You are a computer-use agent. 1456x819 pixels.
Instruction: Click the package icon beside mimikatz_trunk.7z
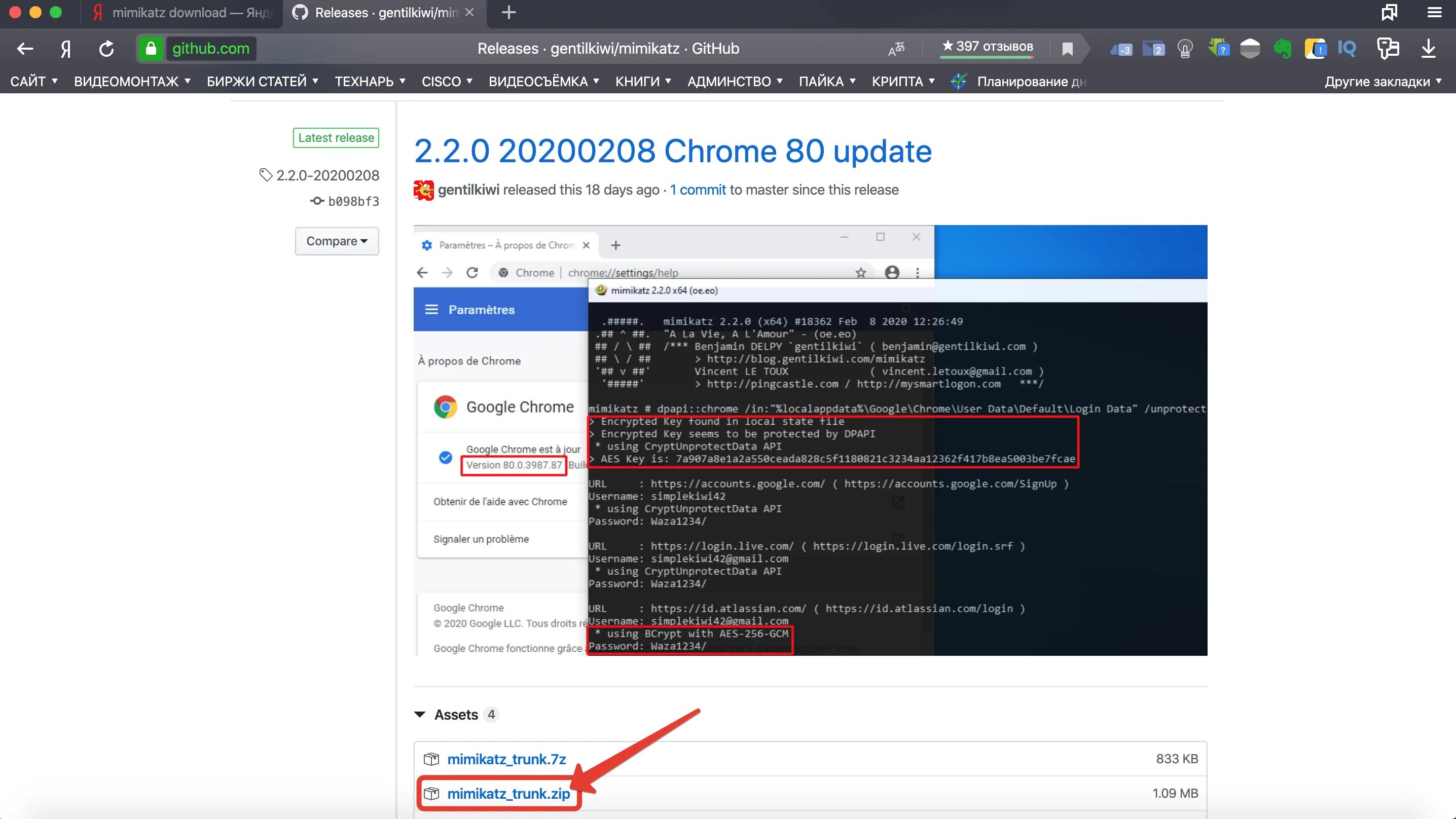tap(431, 759)
